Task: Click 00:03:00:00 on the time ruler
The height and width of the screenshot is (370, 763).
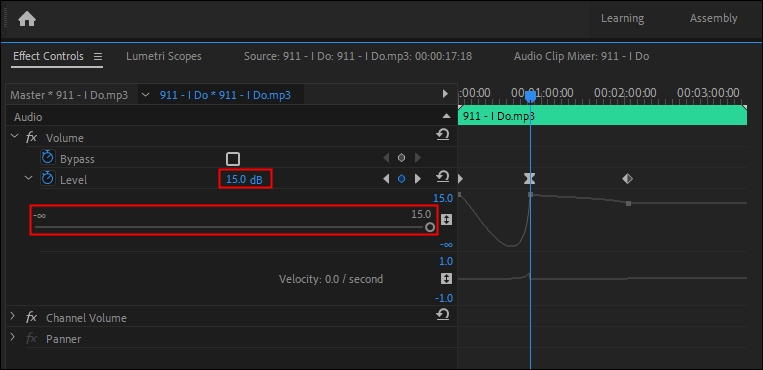Action: pos(708,92)
